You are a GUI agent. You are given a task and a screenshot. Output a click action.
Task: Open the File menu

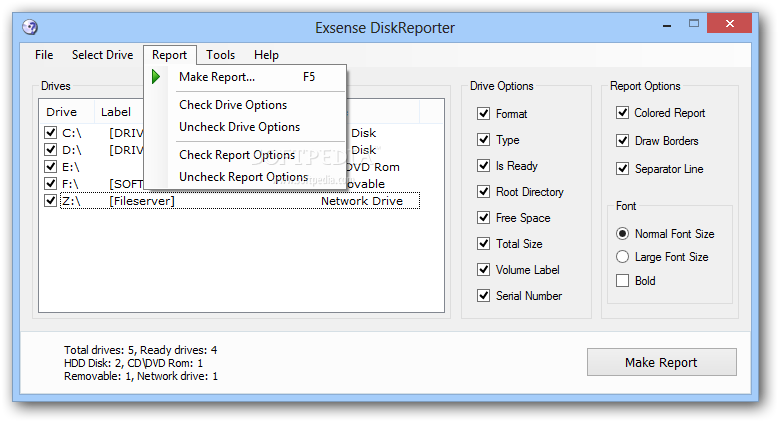[44, 55]
